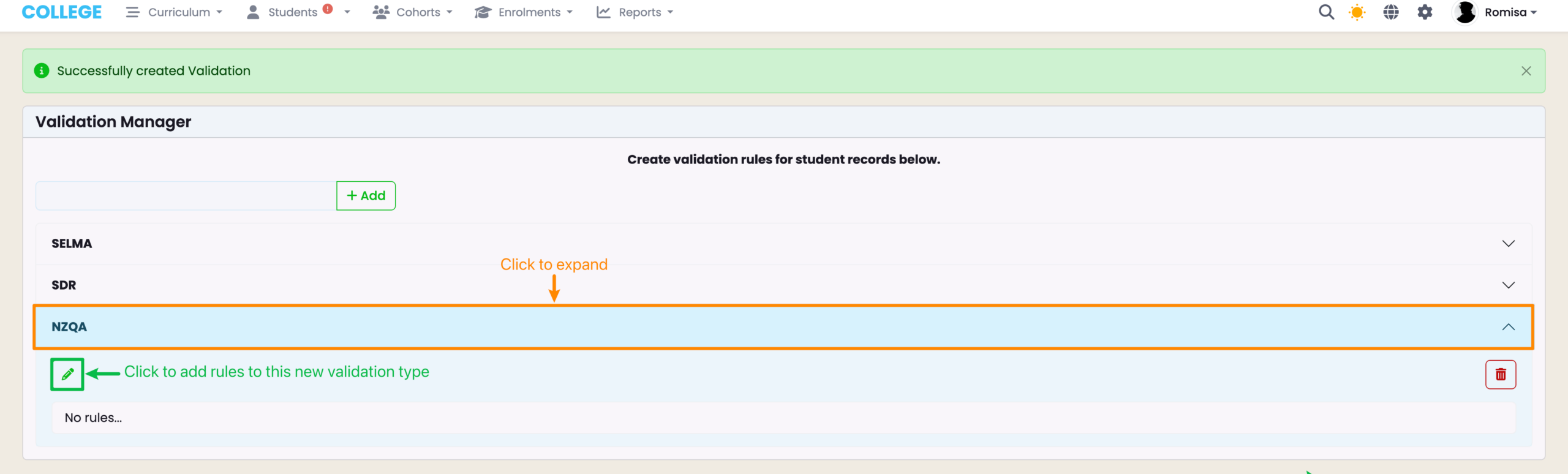Click Romisa's profile avatar
Image resolution: width=1568 pixels, height=474 pixels.
1465,12
